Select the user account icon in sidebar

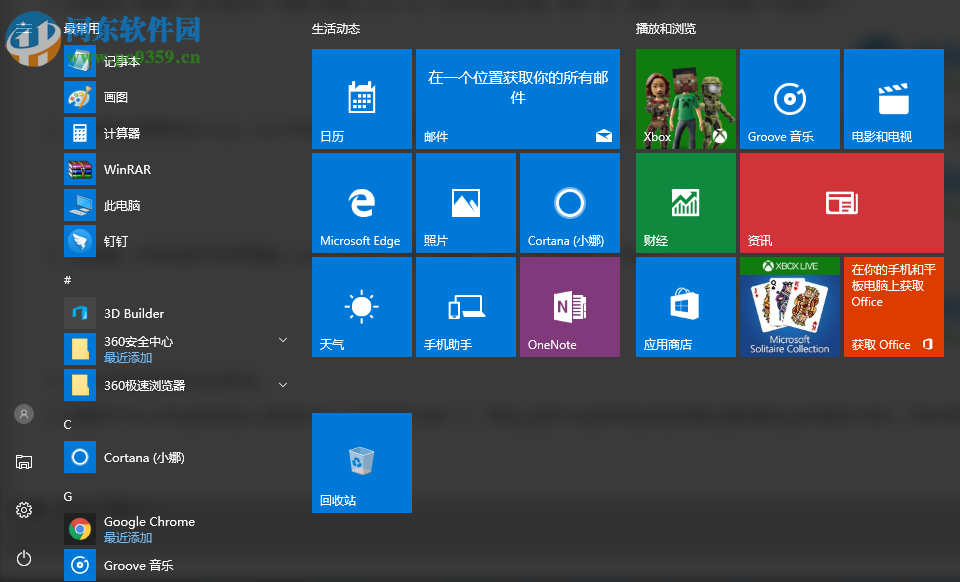tap(24, 413)
